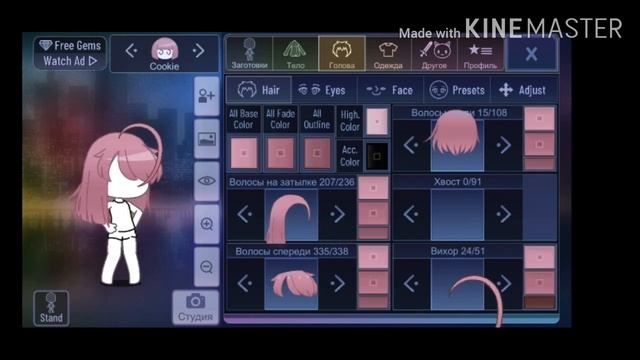Previous style for Хвост 0/91

coord(411,214)
